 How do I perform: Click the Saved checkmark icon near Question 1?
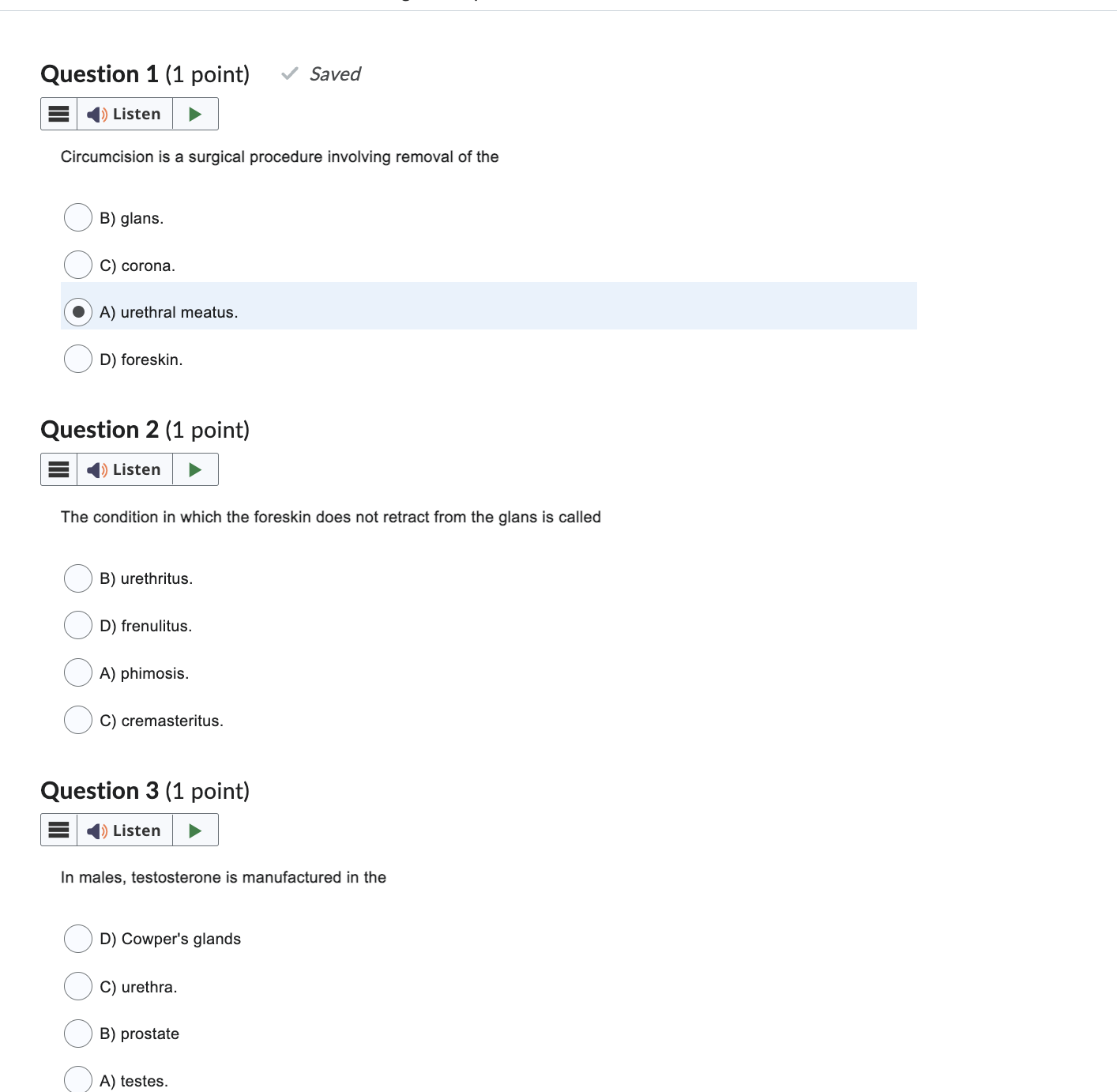click(x=288, y=73)
